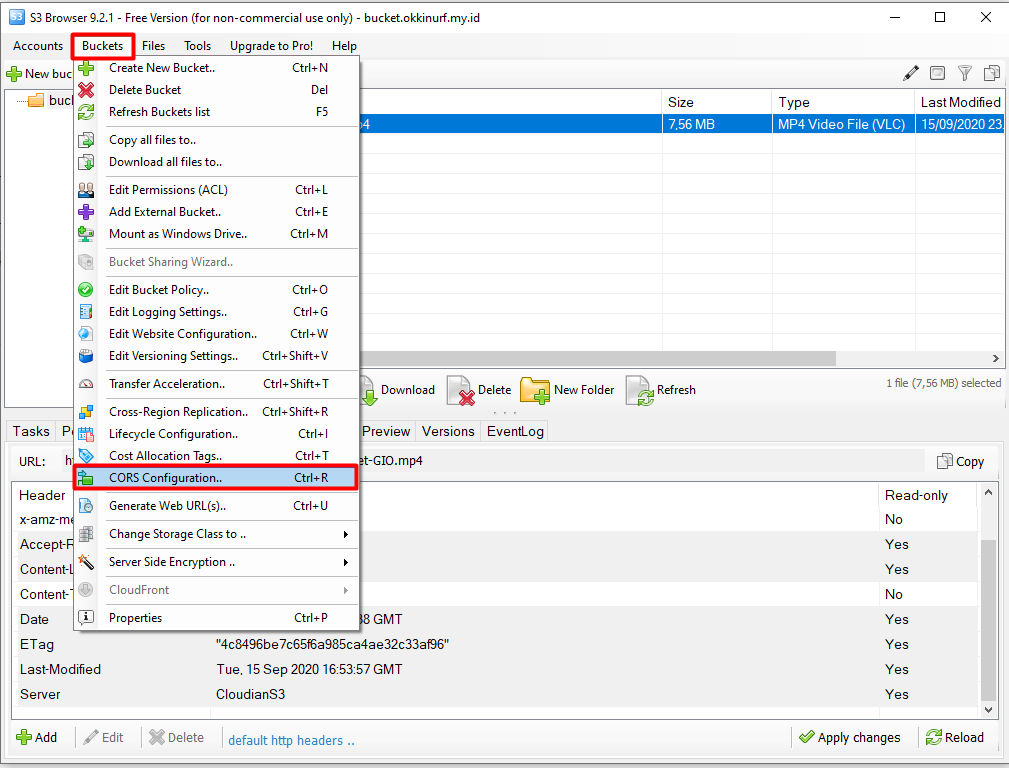1009x768 pixels.
Task: Select the ETag header row
Action: (495, 644)
